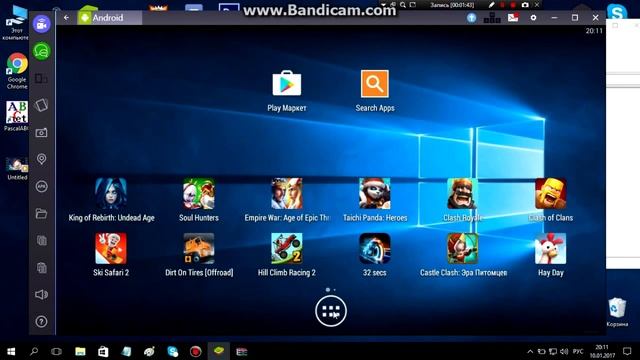The width and height of the screenshot is (640, 360).
Task: Open Google Chrome desktop shortcut
Action: pyautogui.click(x=17, y=71)
